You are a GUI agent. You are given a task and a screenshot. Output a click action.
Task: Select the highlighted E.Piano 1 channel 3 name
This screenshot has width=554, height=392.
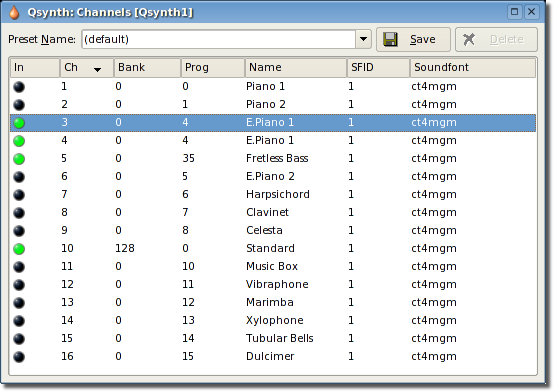point(270,123)
